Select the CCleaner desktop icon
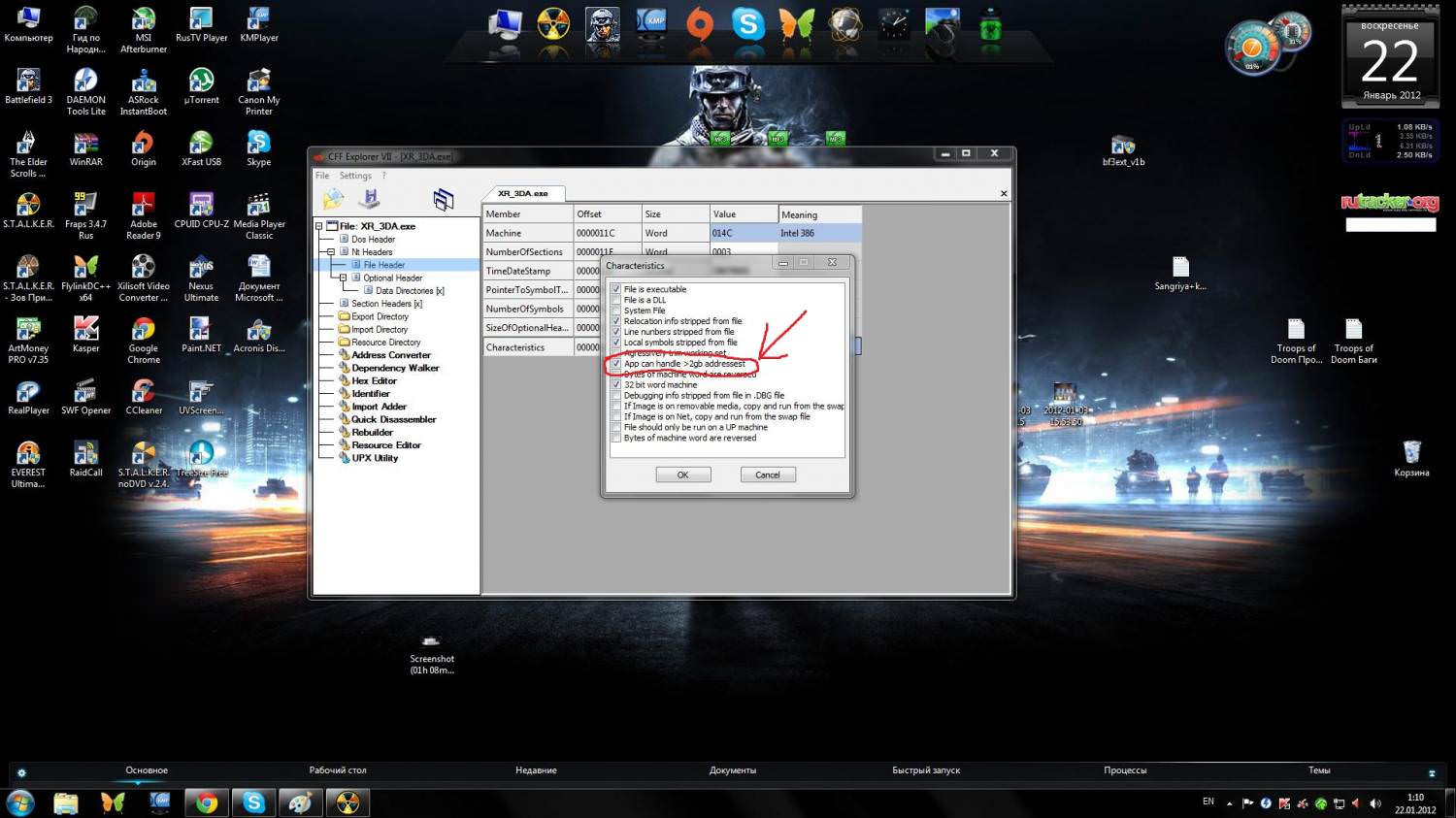Screen dimensions: 1456x818 (144, 398)
